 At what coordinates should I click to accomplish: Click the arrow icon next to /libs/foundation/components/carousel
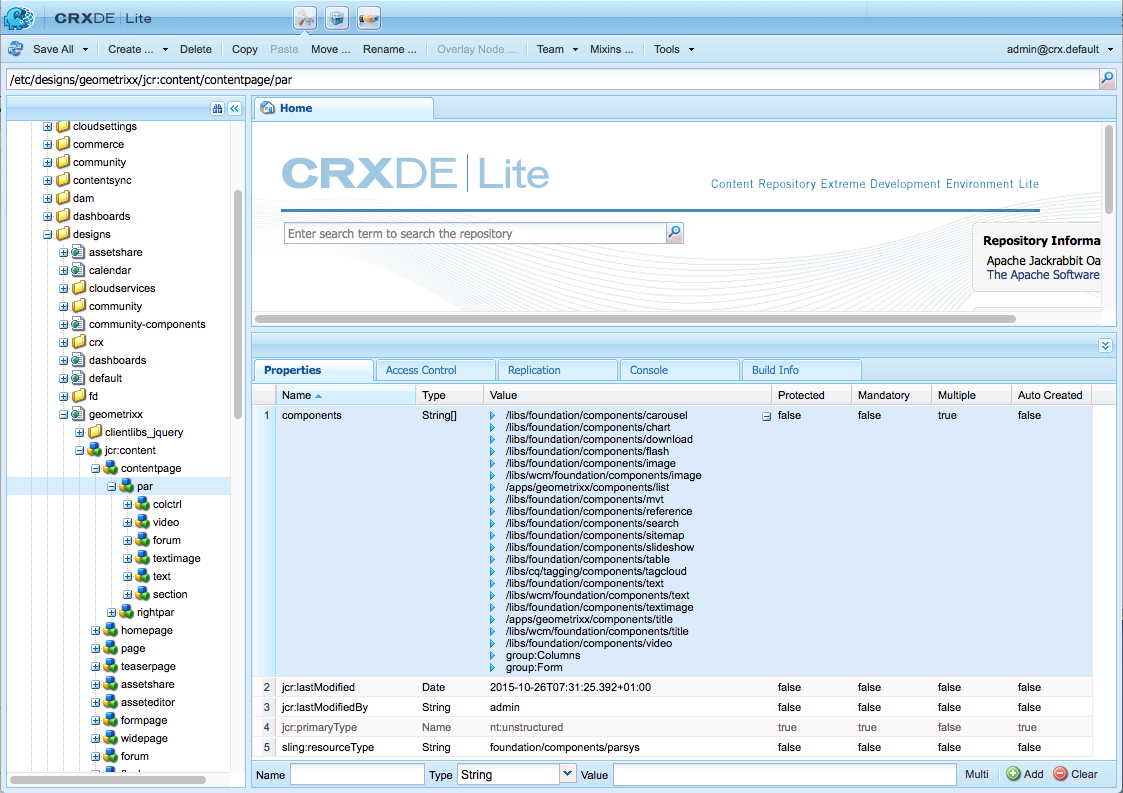492,415
